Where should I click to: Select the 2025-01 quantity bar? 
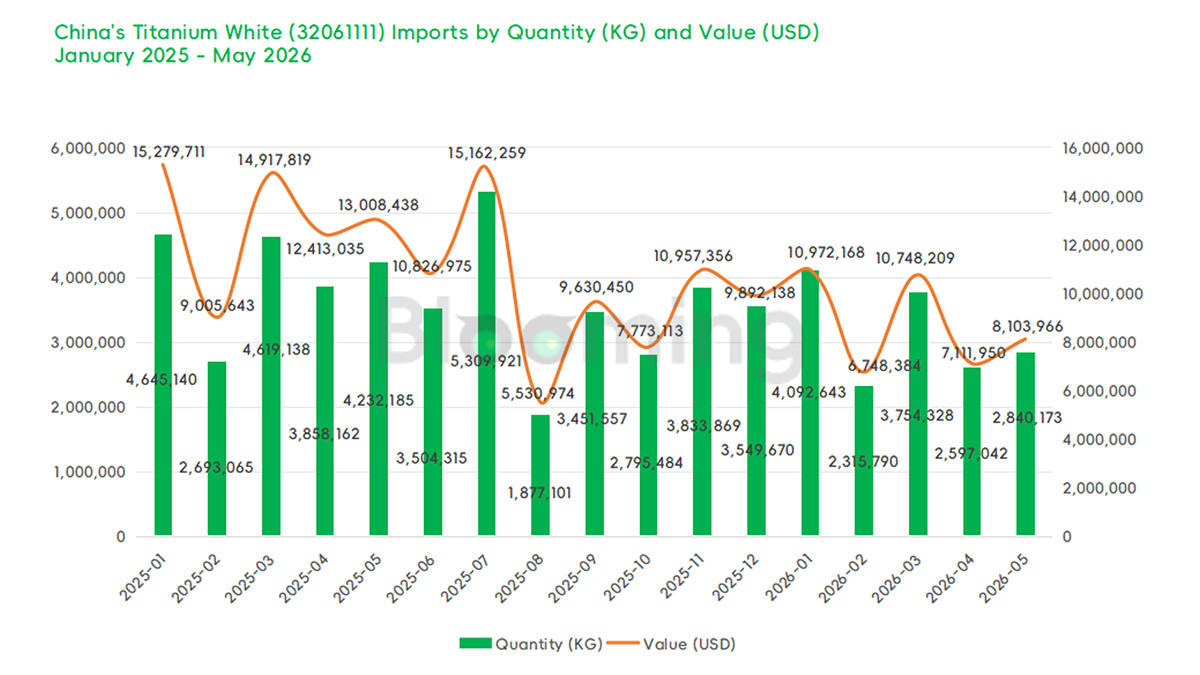point(163,385)
